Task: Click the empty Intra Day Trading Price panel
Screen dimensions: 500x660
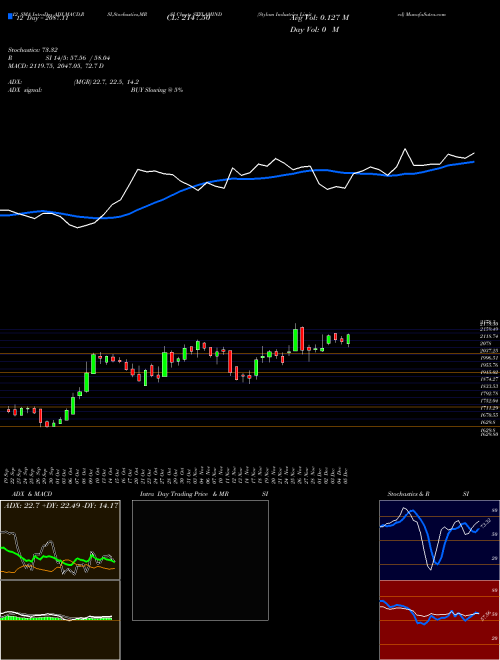Action: click(x=200, y=560)
